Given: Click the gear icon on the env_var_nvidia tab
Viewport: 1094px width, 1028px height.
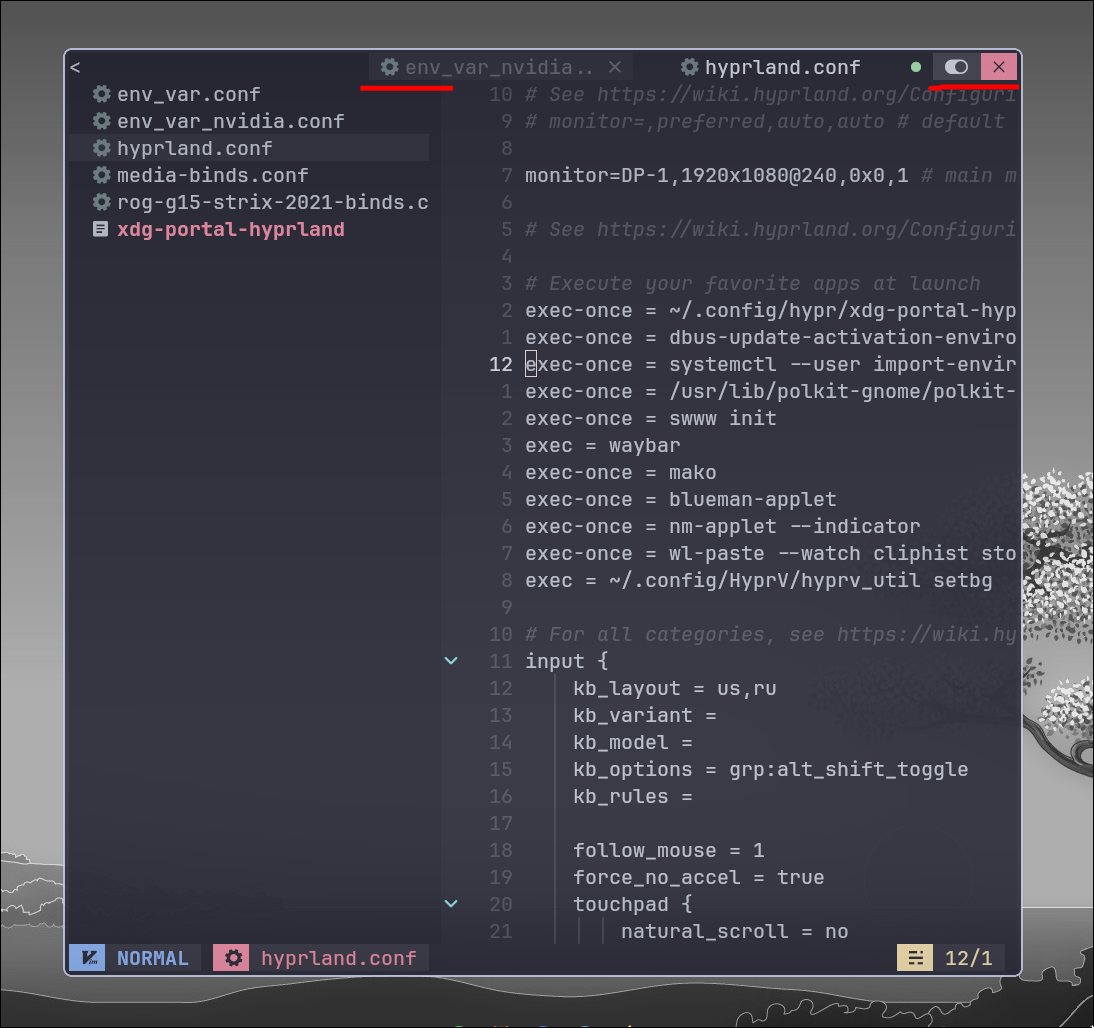Looking at the screenshot, I should pyautogui.click(x=389, y=67).
